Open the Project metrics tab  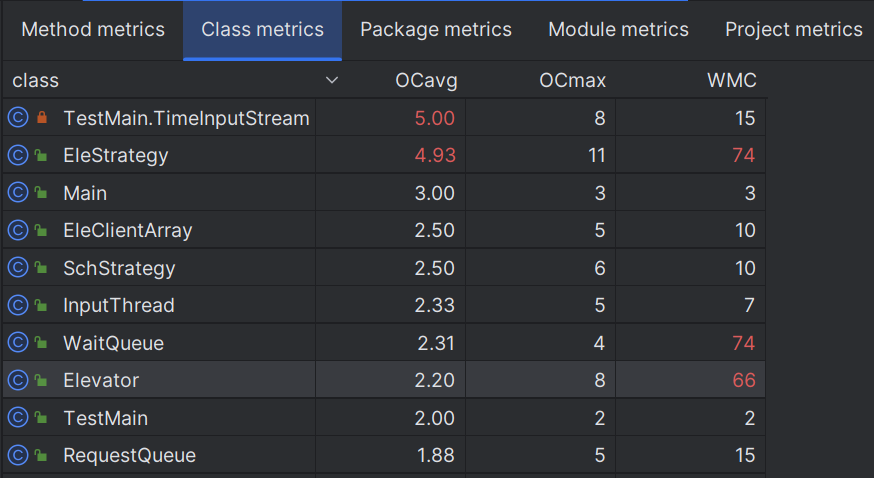[793, 30]
